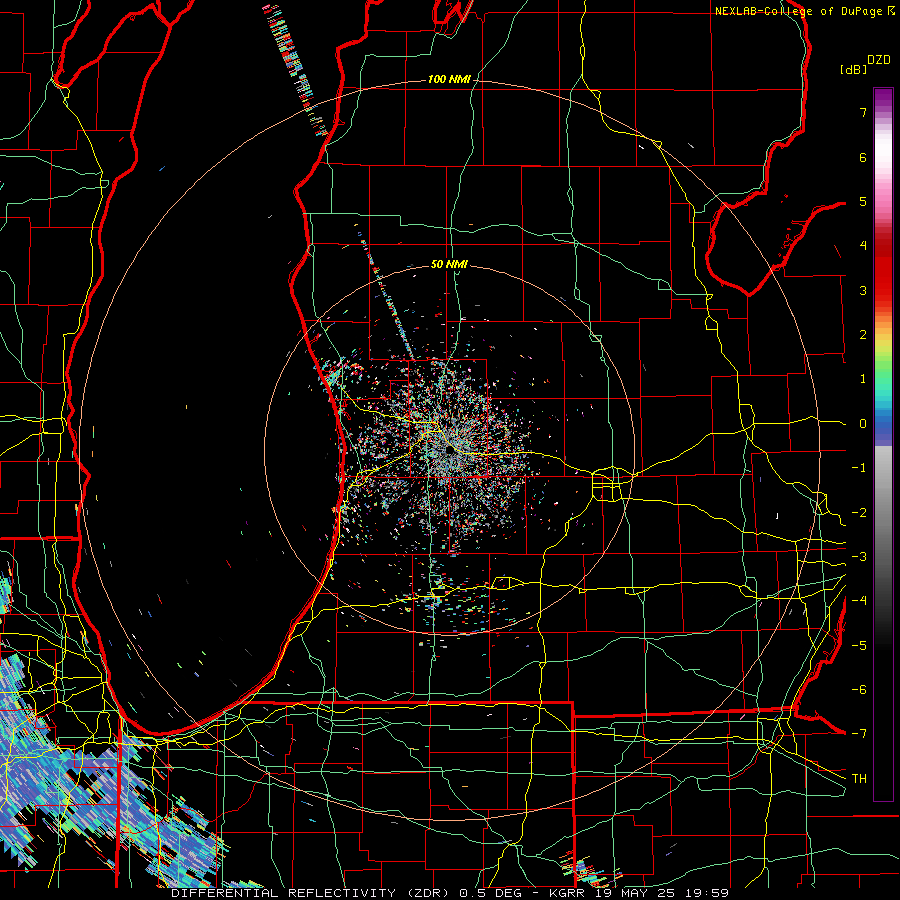The image size is (900, 900).
Task: Click the -4 dB tick label
Action: 859,601
